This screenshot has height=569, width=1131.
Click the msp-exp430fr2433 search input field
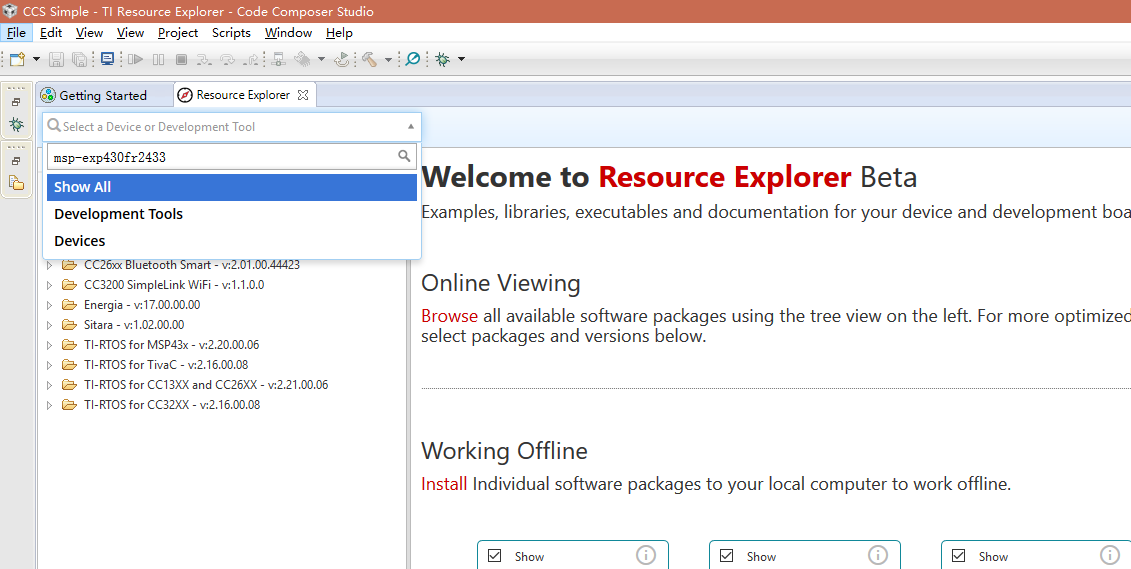coord(232,156)
